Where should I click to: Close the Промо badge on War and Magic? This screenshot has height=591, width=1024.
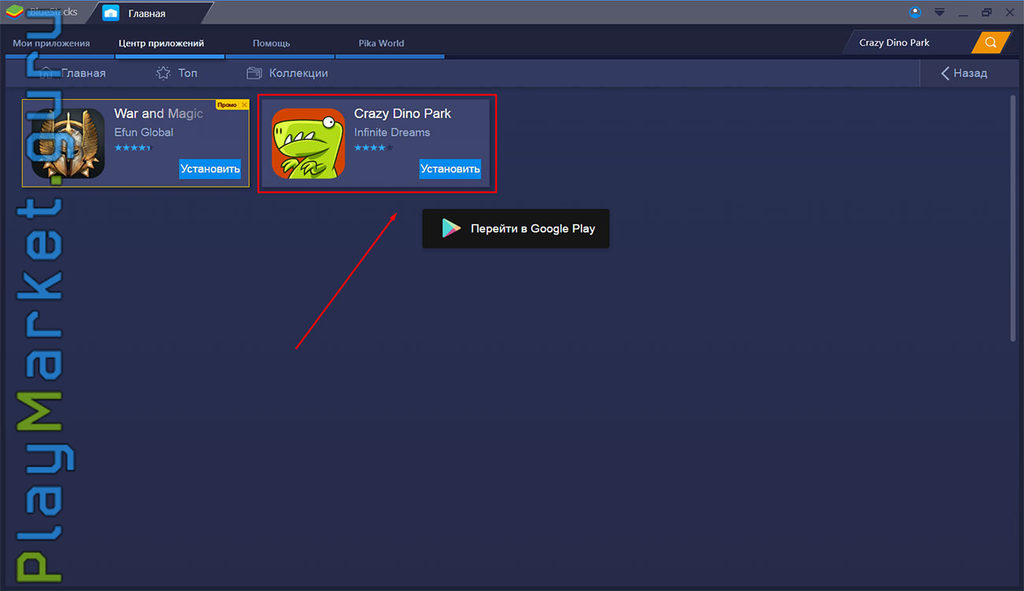[244, 104]
